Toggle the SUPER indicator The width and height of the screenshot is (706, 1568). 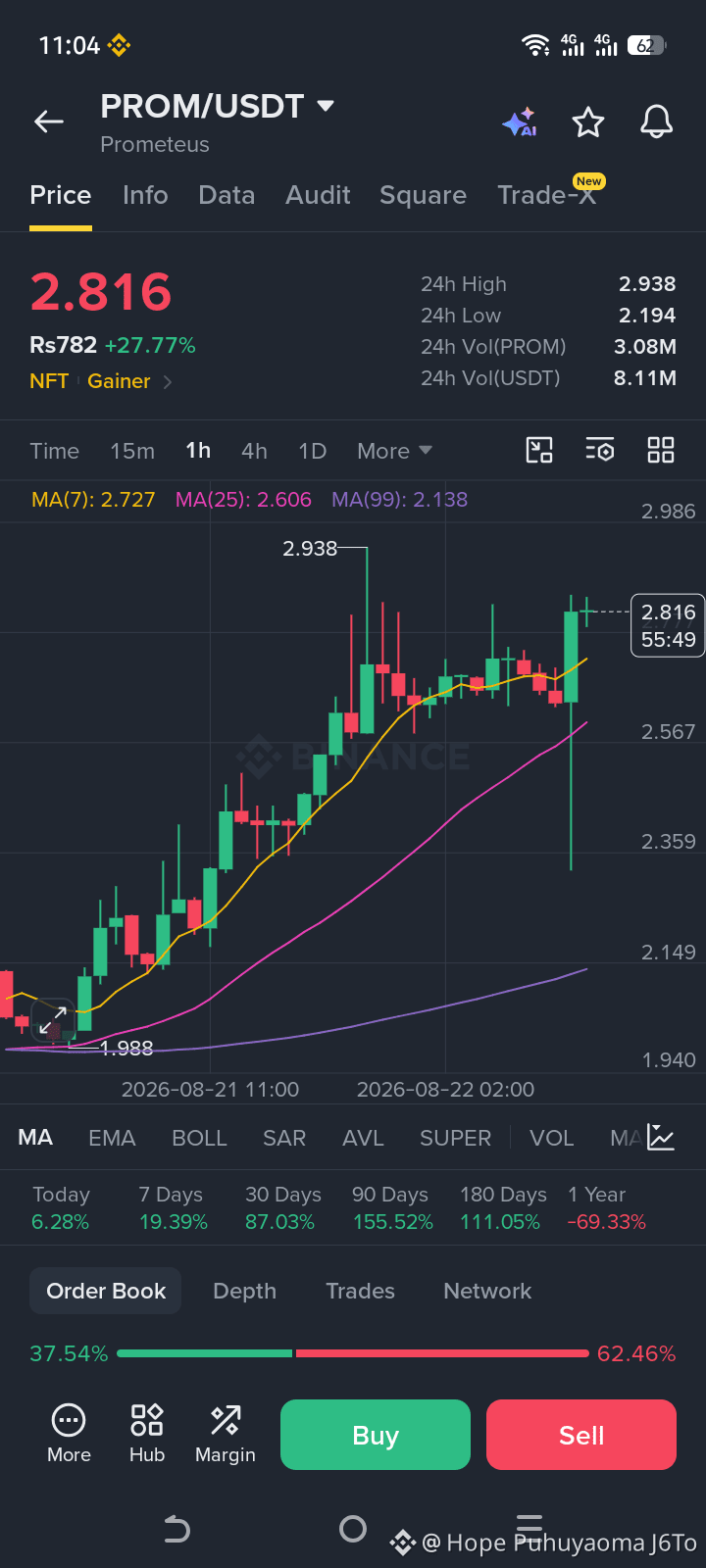[455, 1138]
